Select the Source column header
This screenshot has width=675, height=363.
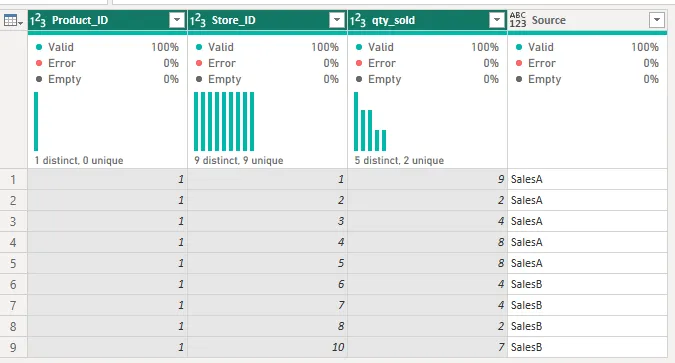point(588,20)
